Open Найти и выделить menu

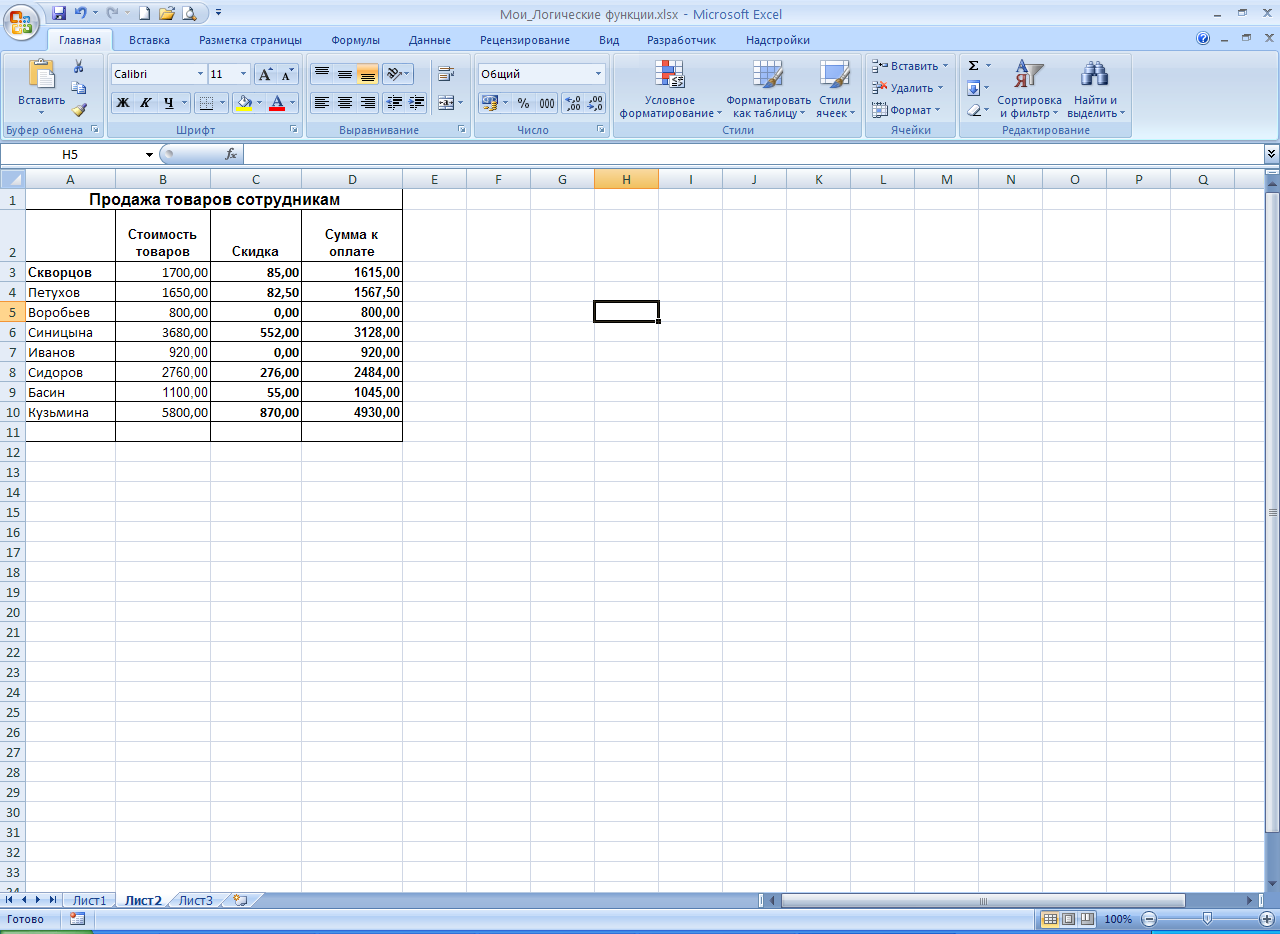pos(1096,89)
